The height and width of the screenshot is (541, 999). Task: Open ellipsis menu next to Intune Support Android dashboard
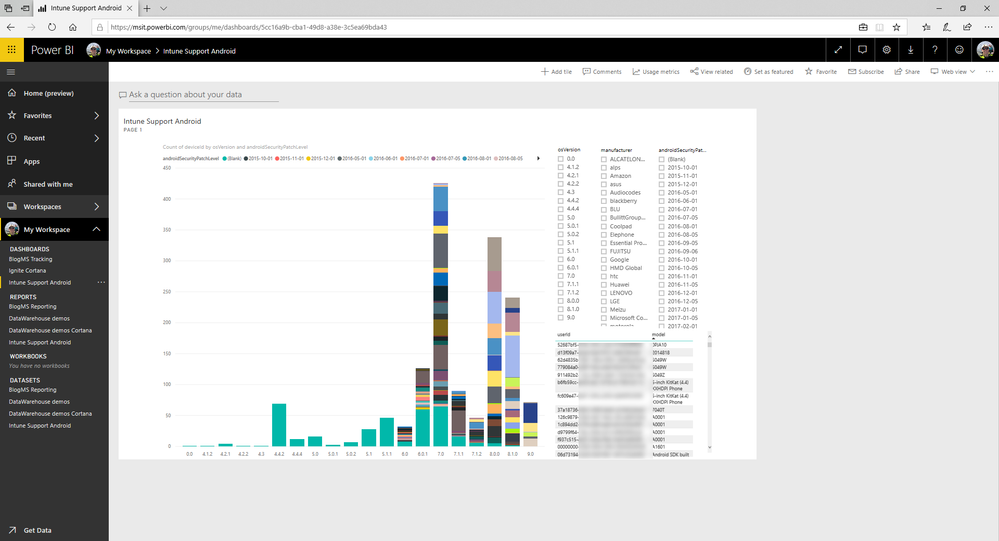coord(101,282)
